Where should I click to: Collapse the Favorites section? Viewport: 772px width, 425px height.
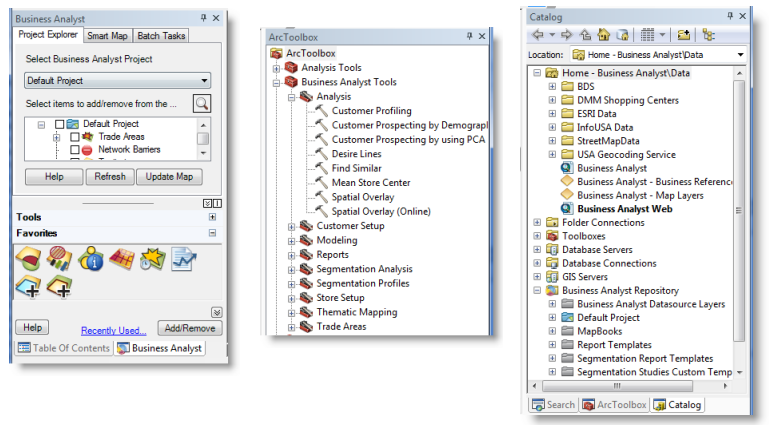[x=212, y=233]
